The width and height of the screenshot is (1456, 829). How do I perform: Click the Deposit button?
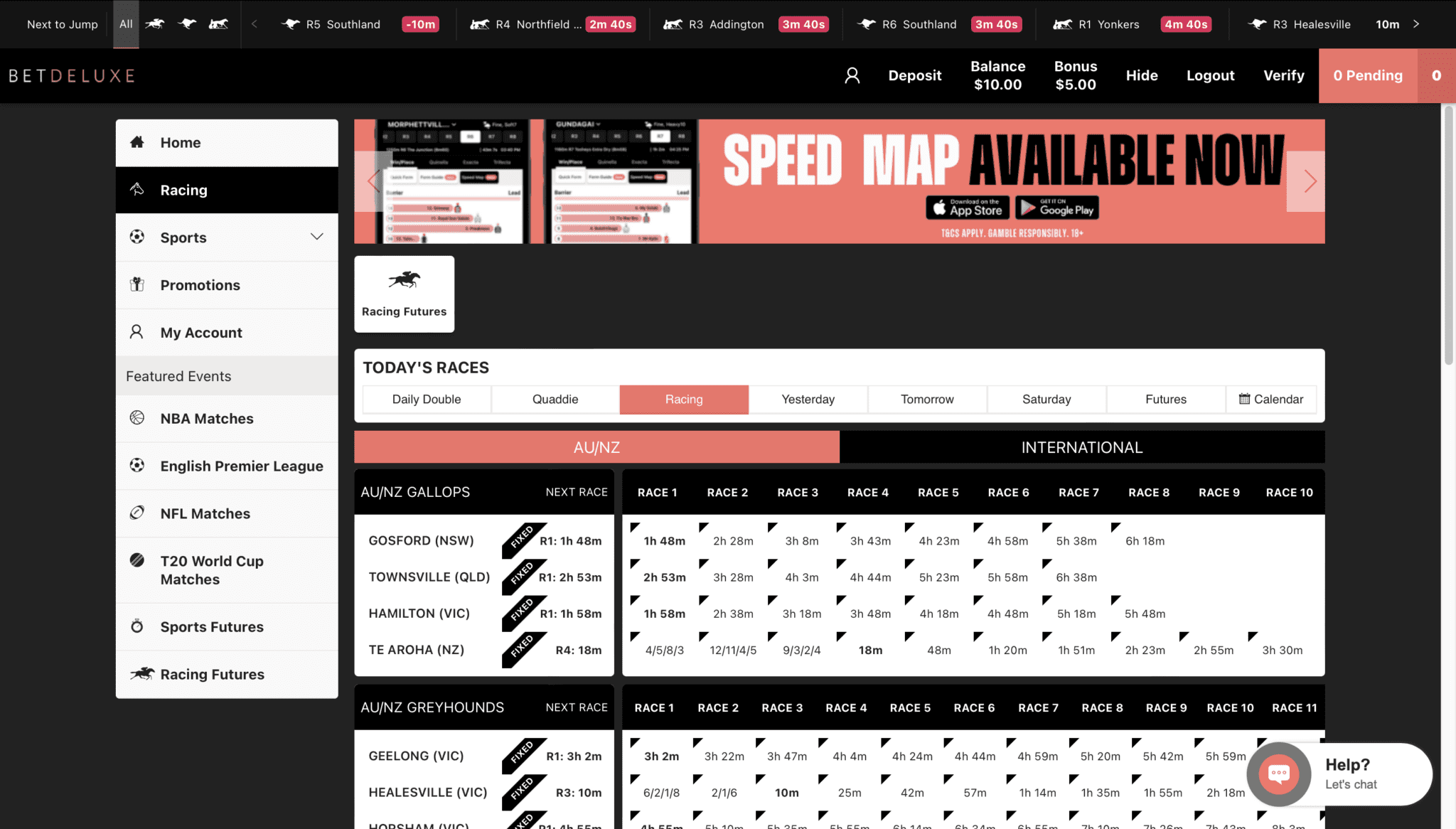[x=914, y=75]
